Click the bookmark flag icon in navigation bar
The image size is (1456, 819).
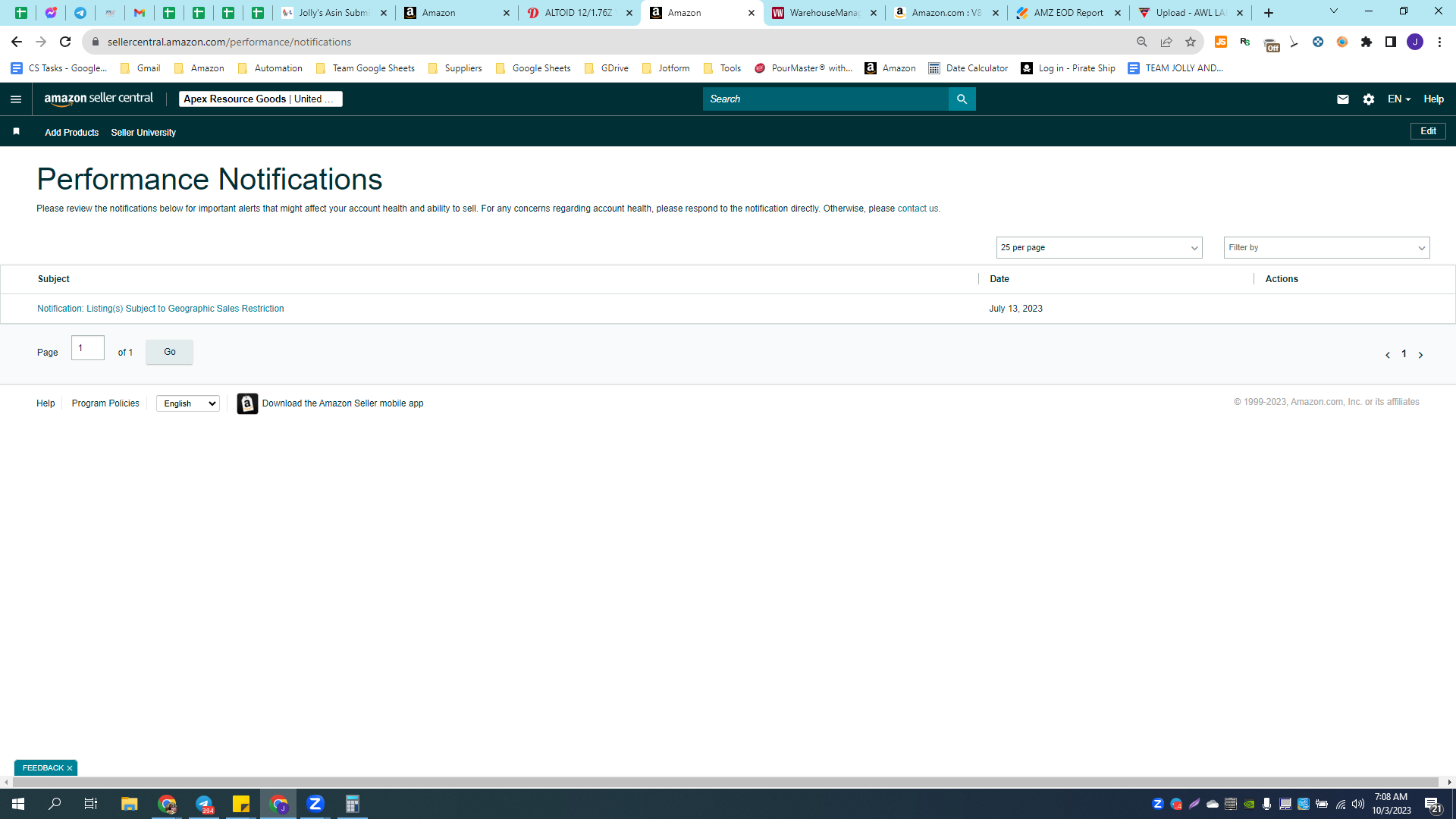(16, 132)
